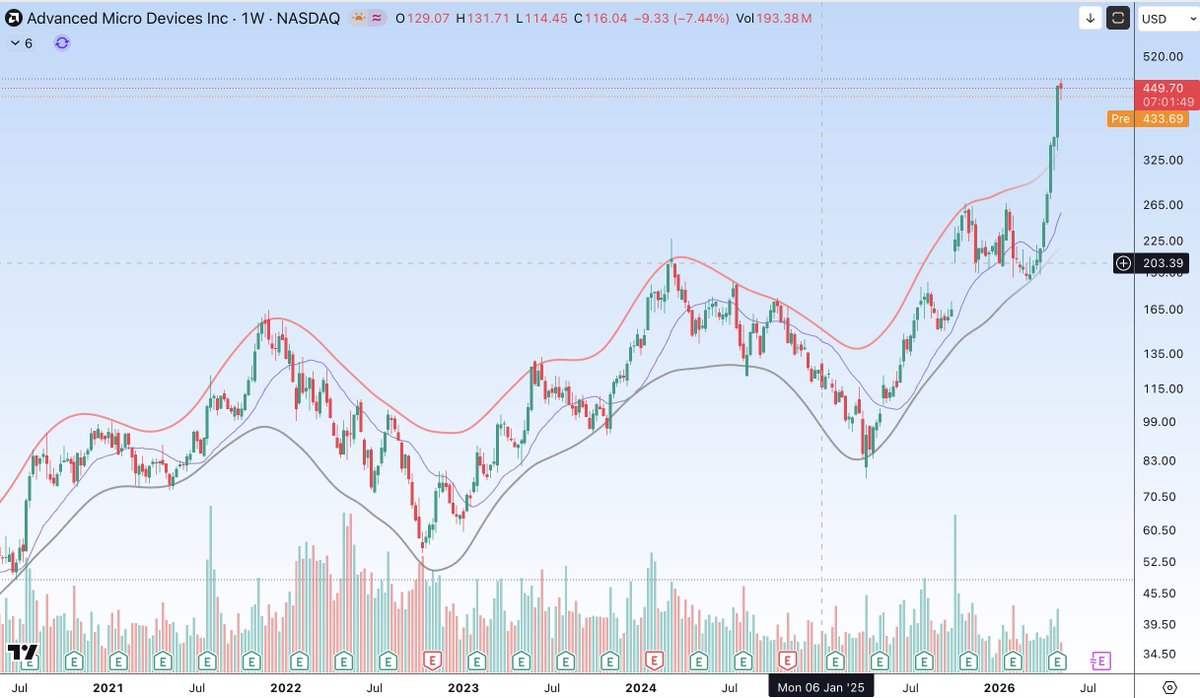
Task: Click the 2023 year label on the time axis
Action: (463, 688)
